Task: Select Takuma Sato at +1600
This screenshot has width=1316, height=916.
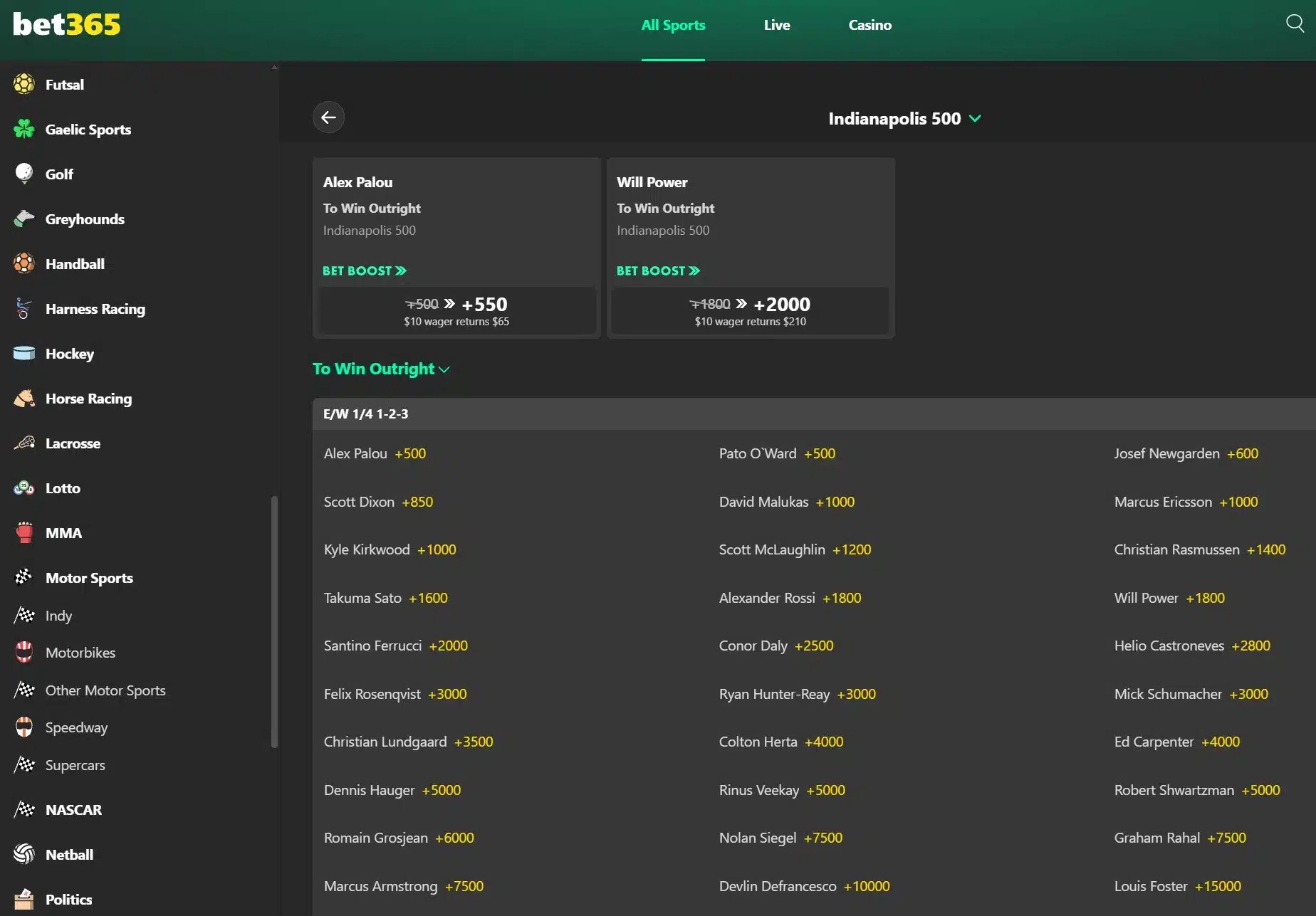Action: coord(385,598)
